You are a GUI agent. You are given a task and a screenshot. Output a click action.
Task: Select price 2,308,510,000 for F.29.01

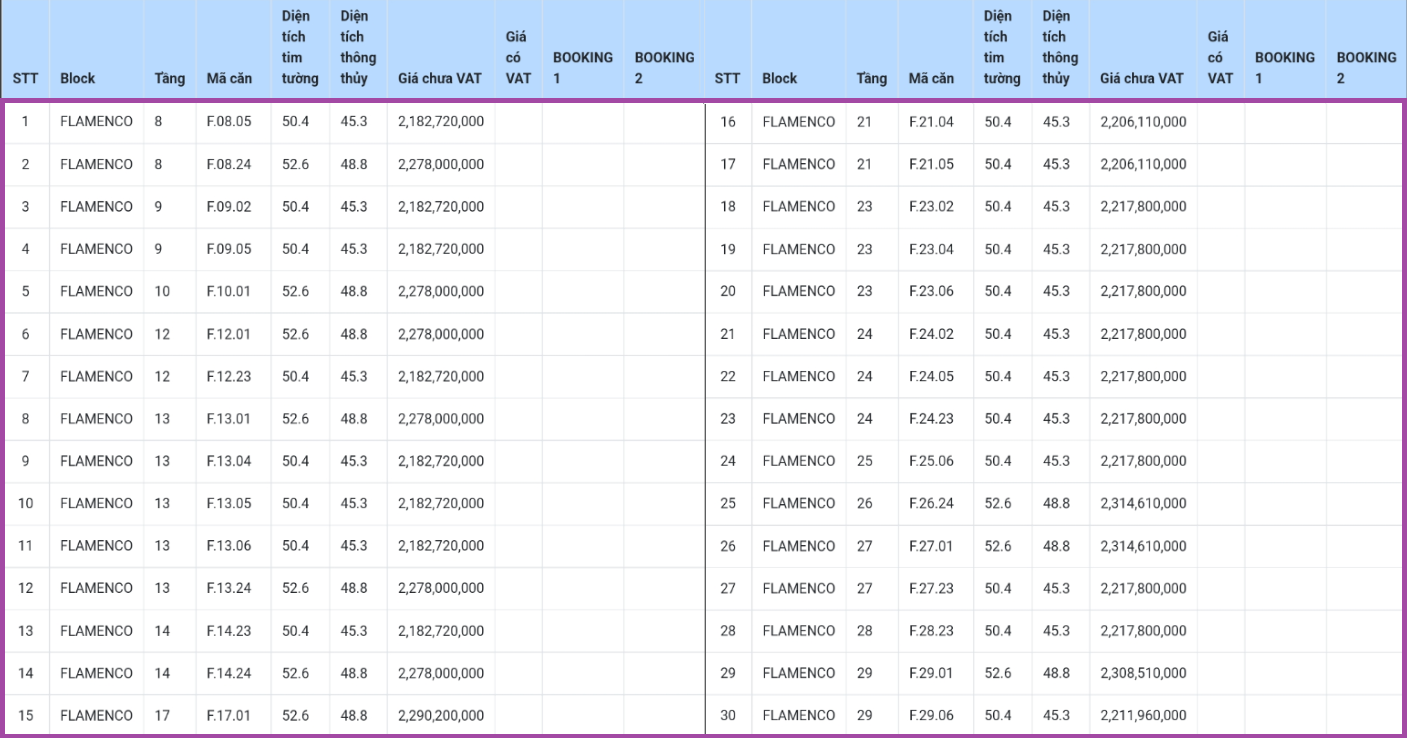pos(1143,673)
